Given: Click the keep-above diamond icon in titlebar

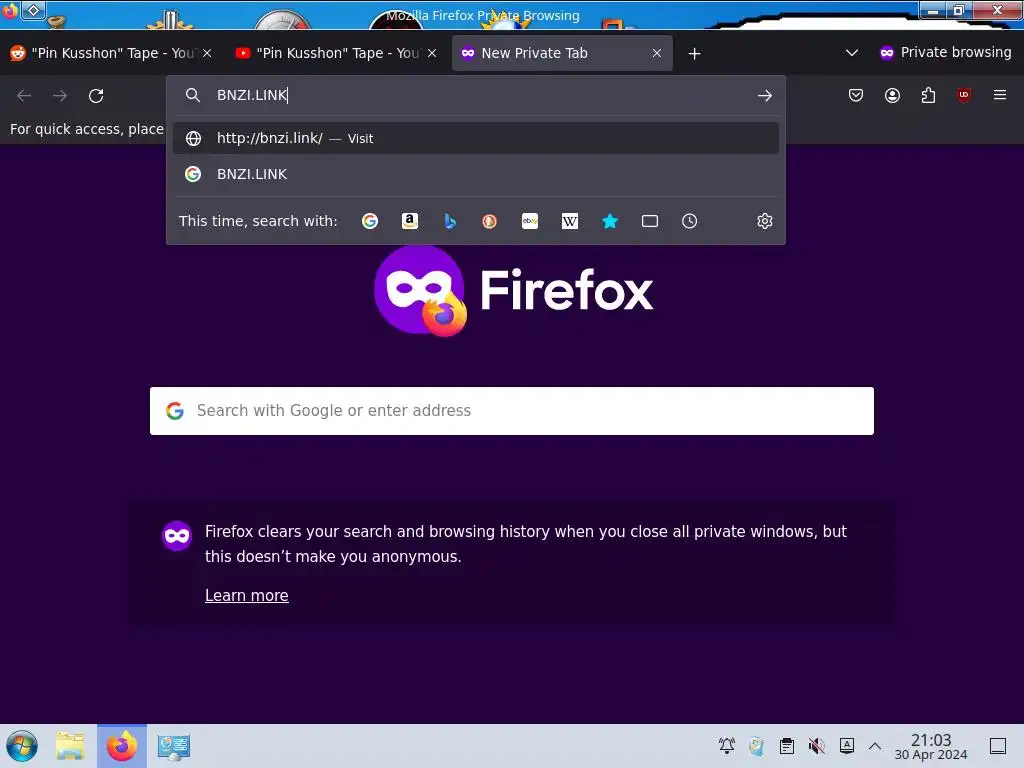Looking at the screenshot, I should (33, 10).
